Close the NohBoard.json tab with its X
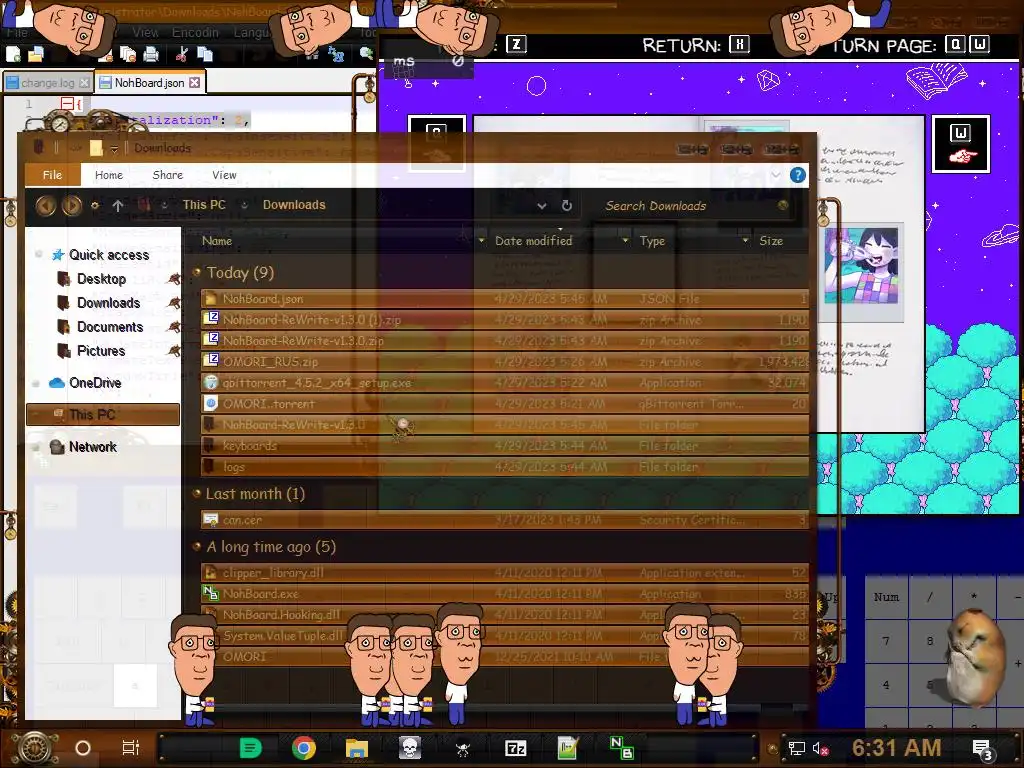The width and height of the screenshot is (1024, 768). 195,83
